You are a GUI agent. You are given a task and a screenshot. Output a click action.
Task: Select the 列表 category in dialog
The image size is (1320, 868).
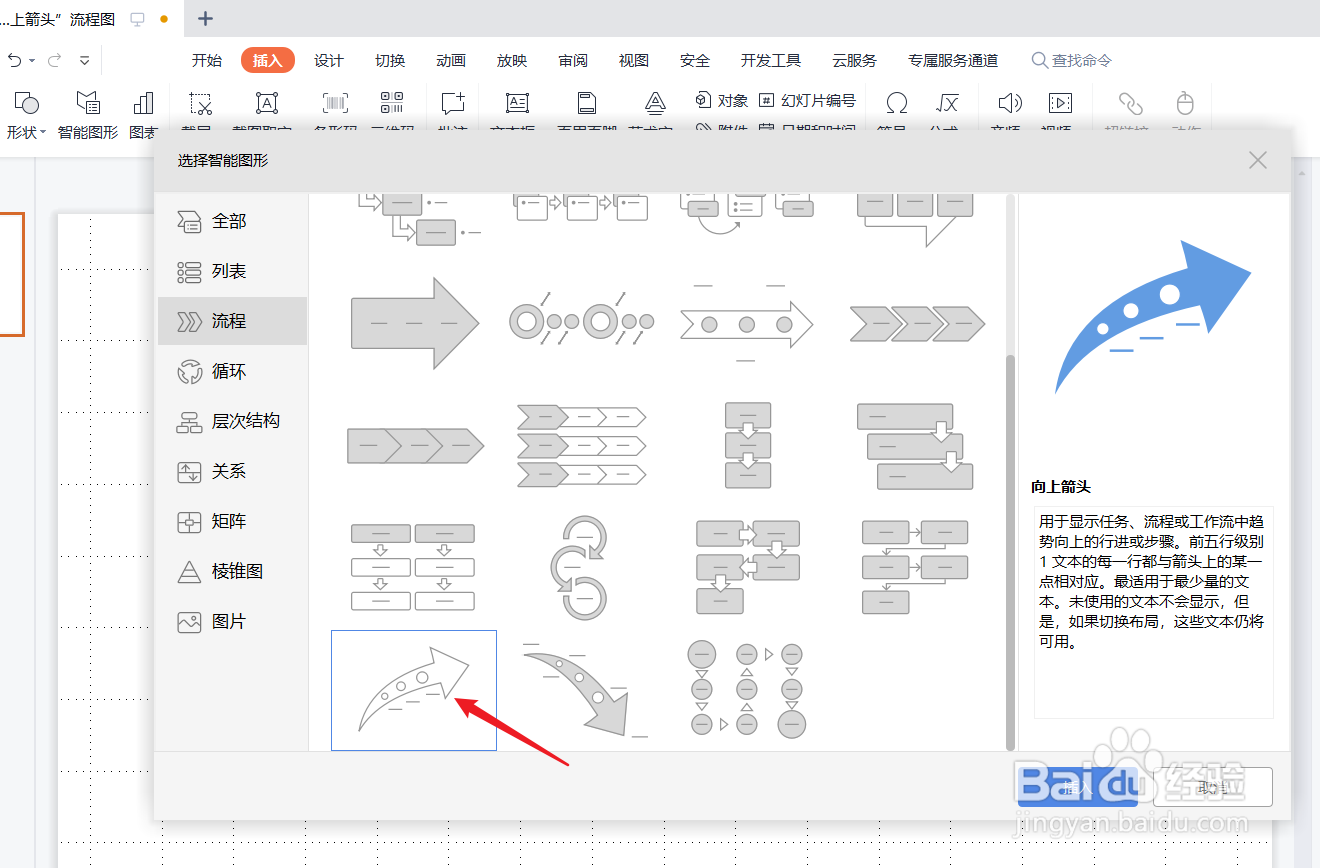click(x=232, y=271)
